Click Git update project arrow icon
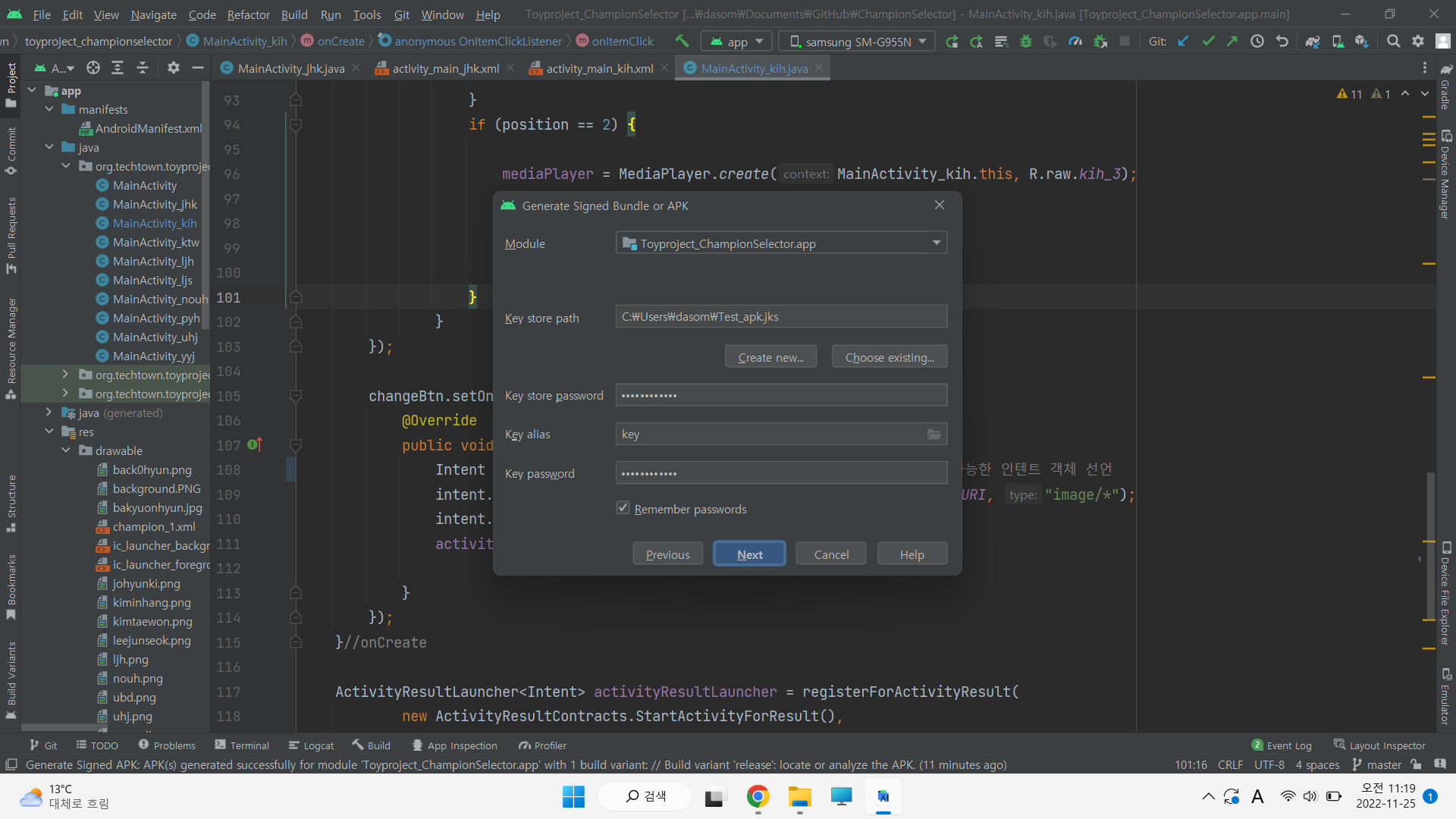Screen dimensions: 1456x819 click(1183, 41)
